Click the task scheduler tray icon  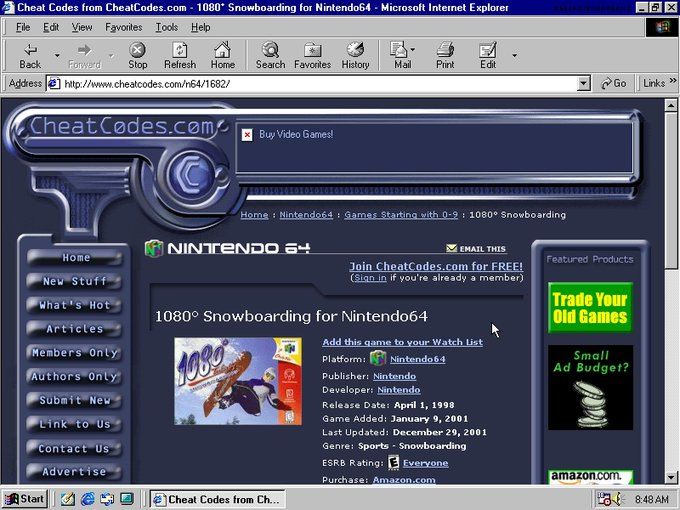604,499
